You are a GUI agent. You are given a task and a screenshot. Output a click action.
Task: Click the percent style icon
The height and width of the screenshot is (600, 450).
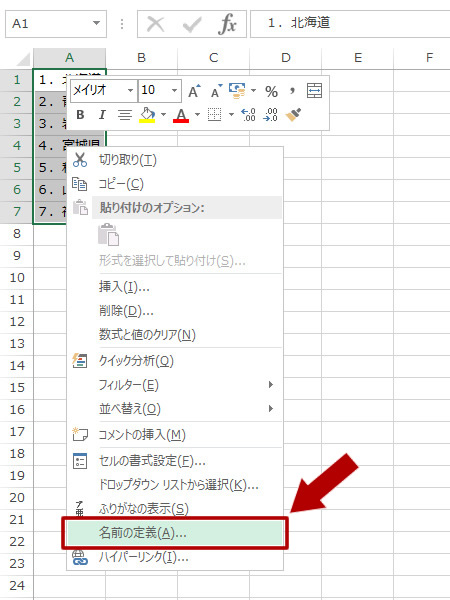coord(271,91)
